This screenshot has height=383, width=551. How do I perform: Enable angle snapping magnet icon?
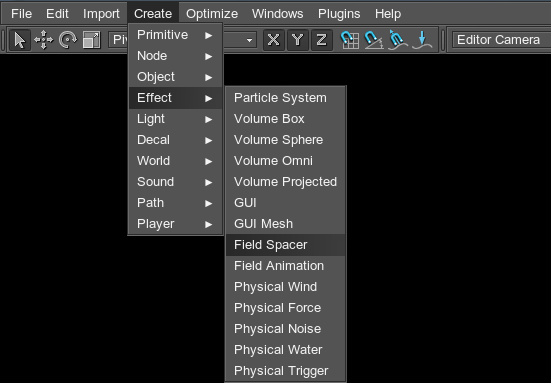point(374,40)
